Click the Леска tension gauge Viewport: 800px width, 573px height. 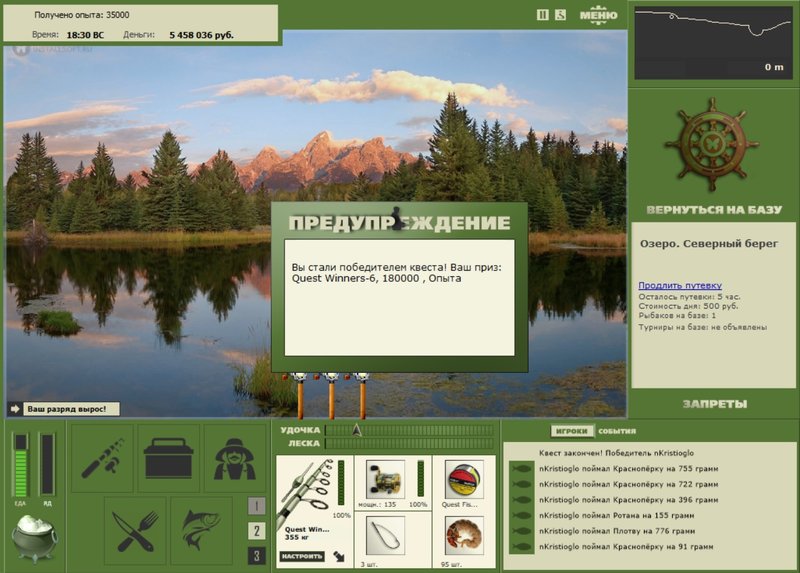click(x=409, y=443)
